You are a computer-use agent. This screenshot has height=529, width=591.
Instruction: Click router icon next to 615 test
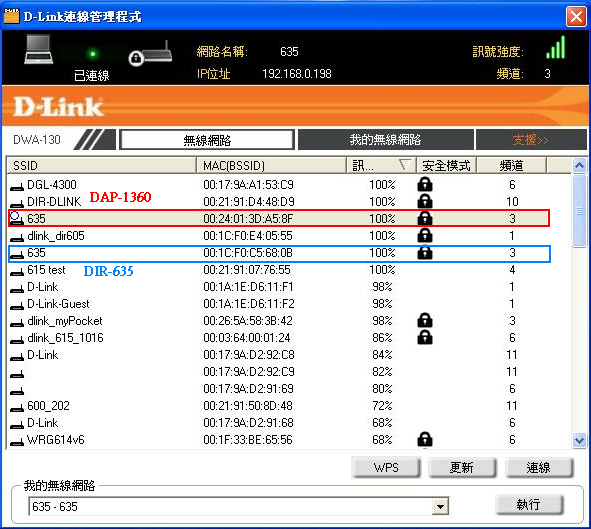click(x=17, y=271)
